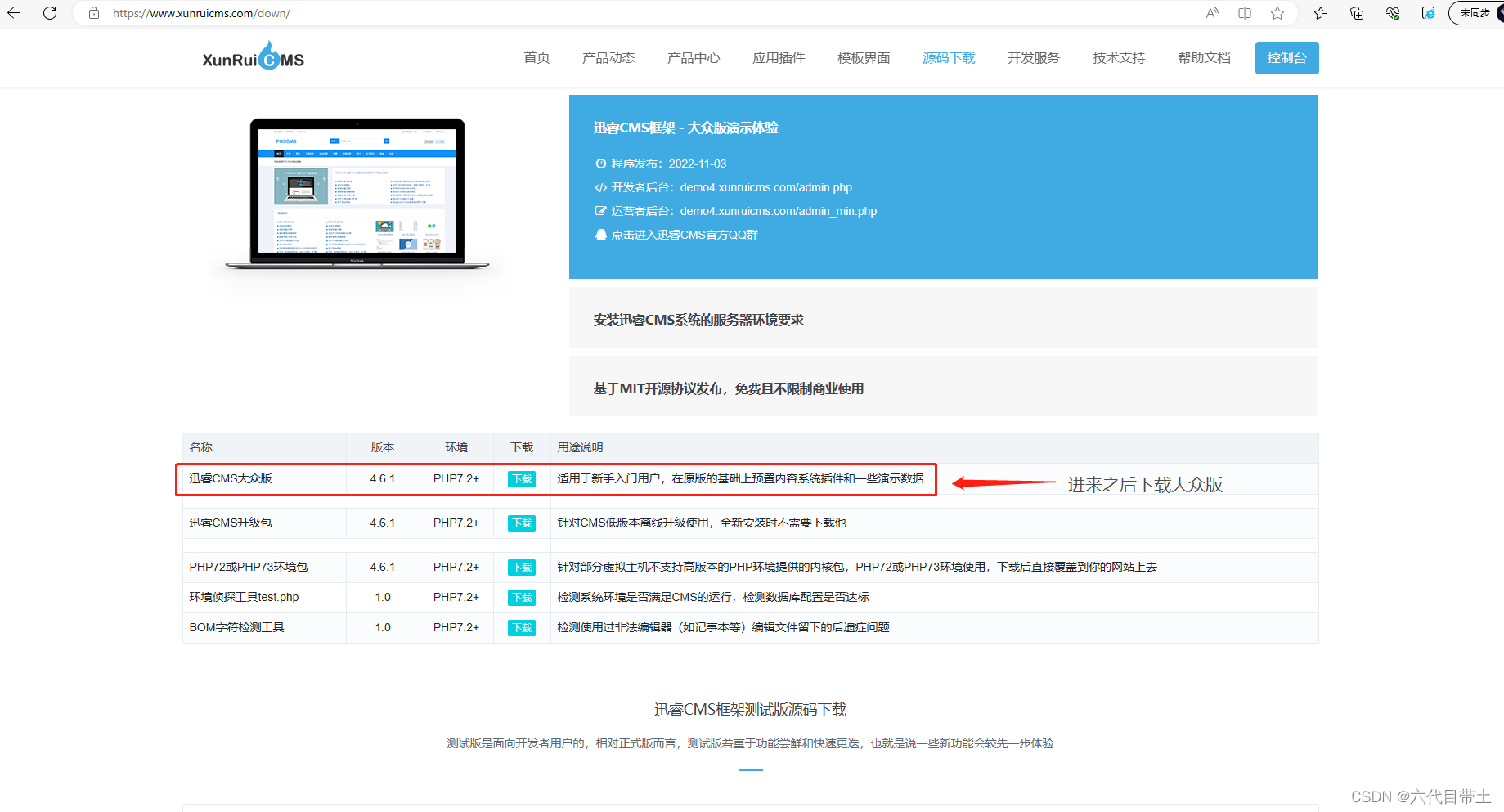Viewport: 1504px width, 812px height.
Task: Open 应用插件 menu item
Action: 779,57
